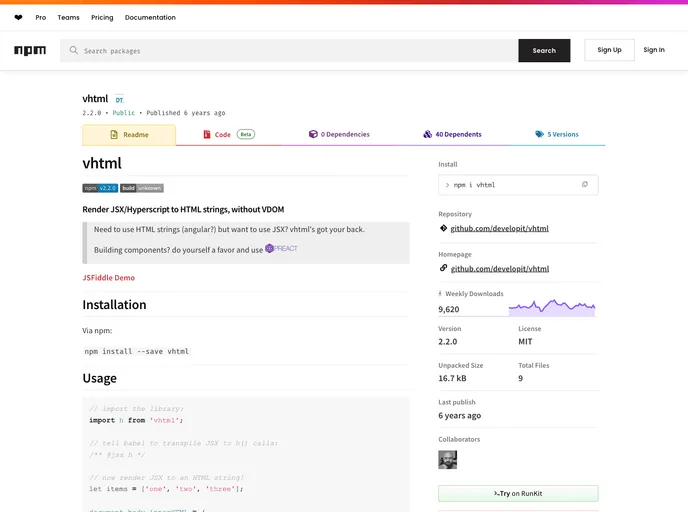Open the Pro menu link
This screenshot has height=512, width=688.
[41, 18]
